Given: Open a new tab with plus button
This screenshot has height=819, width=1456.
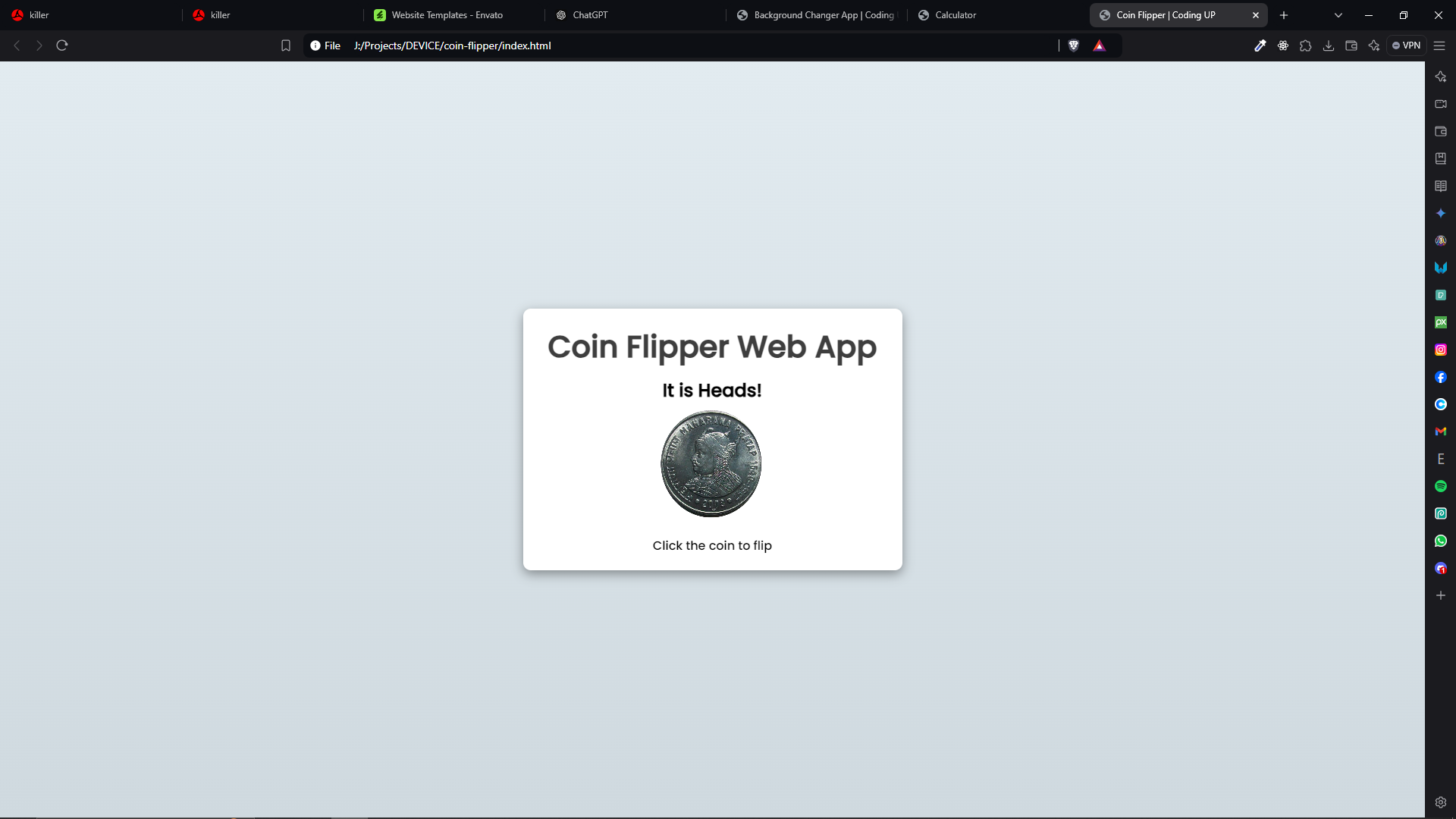Looking at the screenshot, I should pyautogui.click(x=1284, y=15).
